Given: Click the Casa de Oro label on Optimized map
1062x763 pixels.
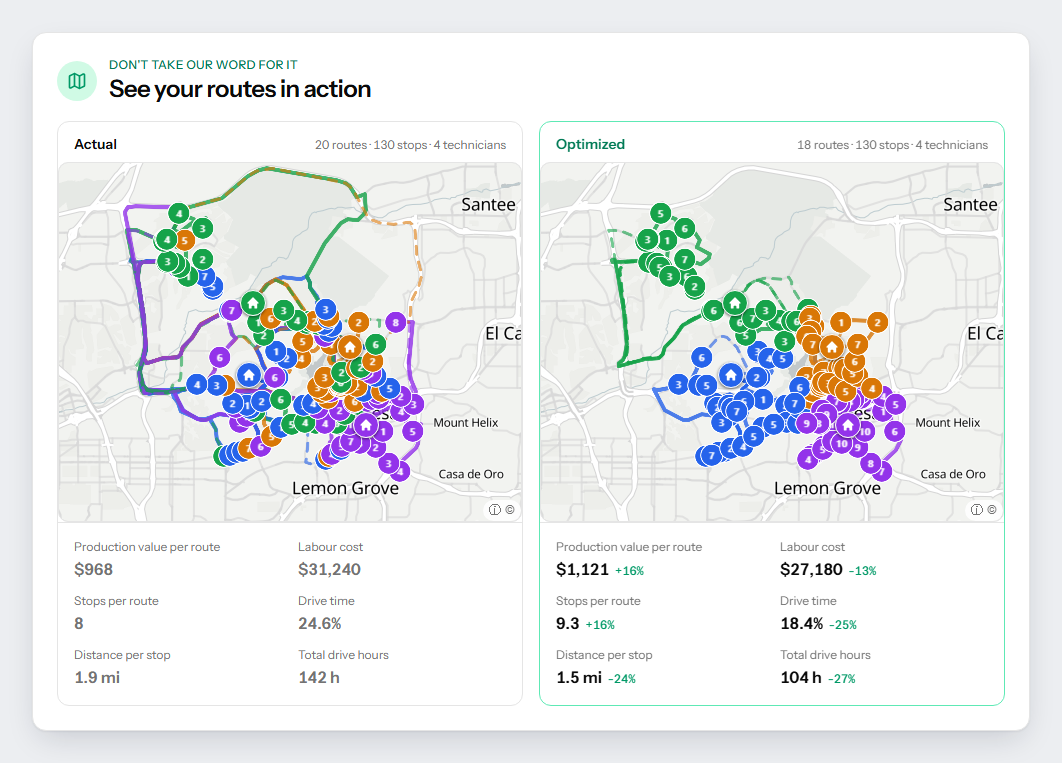Looking at the screenshot, I should [953, 474].
